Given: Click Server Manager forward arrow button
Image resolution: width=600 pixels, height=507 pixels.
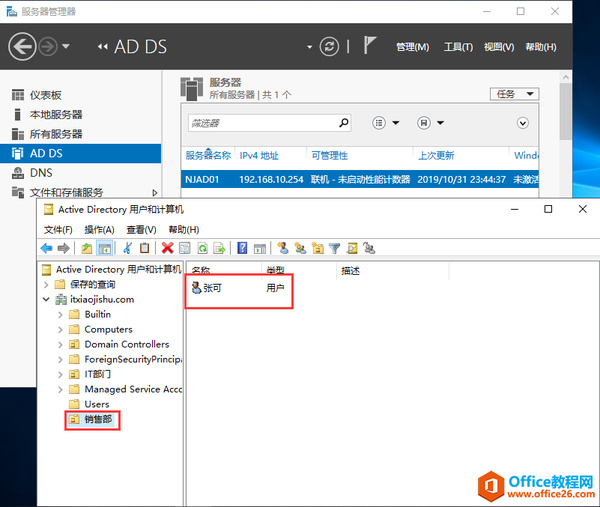Looking at the screenshot, I should (x=48, y=47).
